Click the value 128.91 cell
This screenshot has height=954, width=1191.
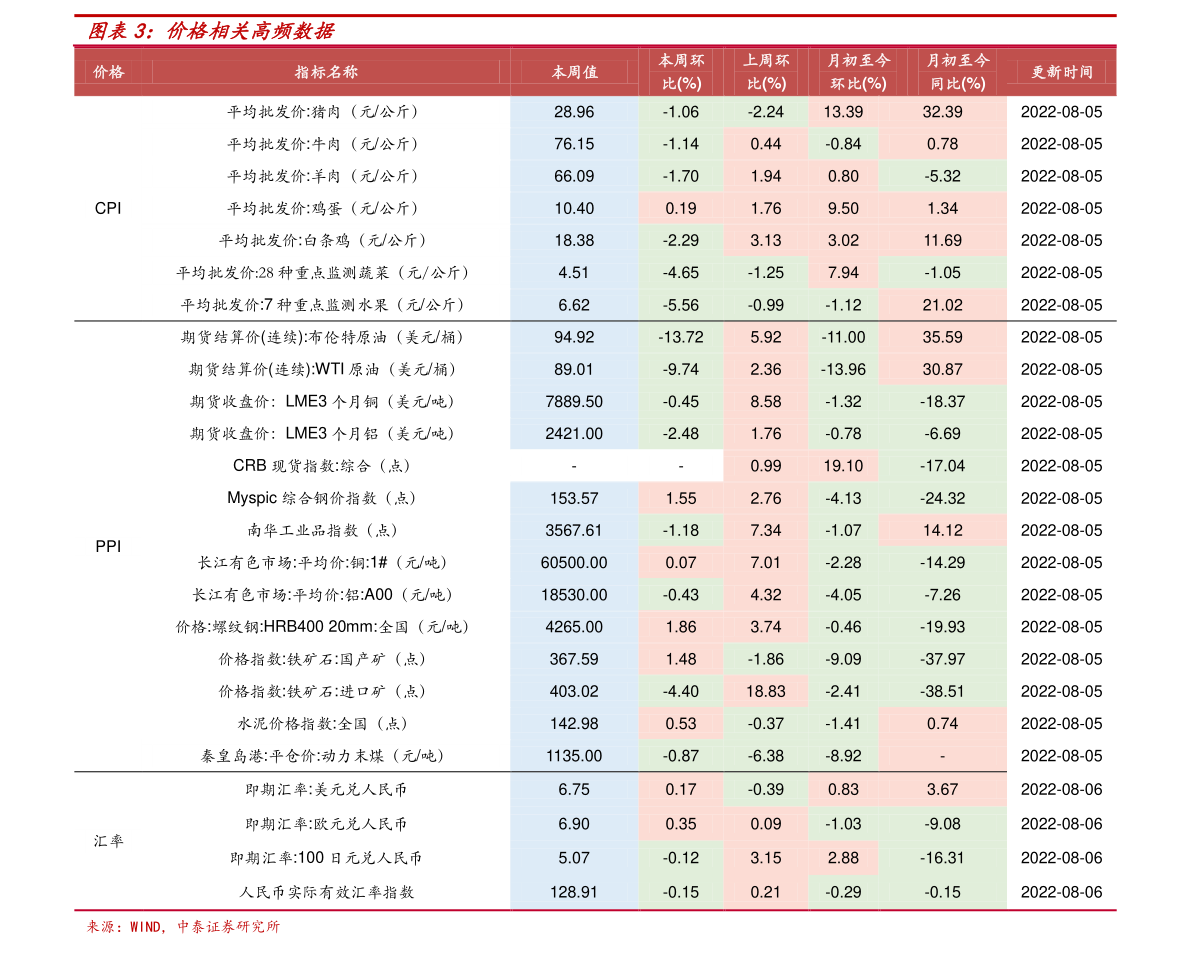tap(574, 892)
